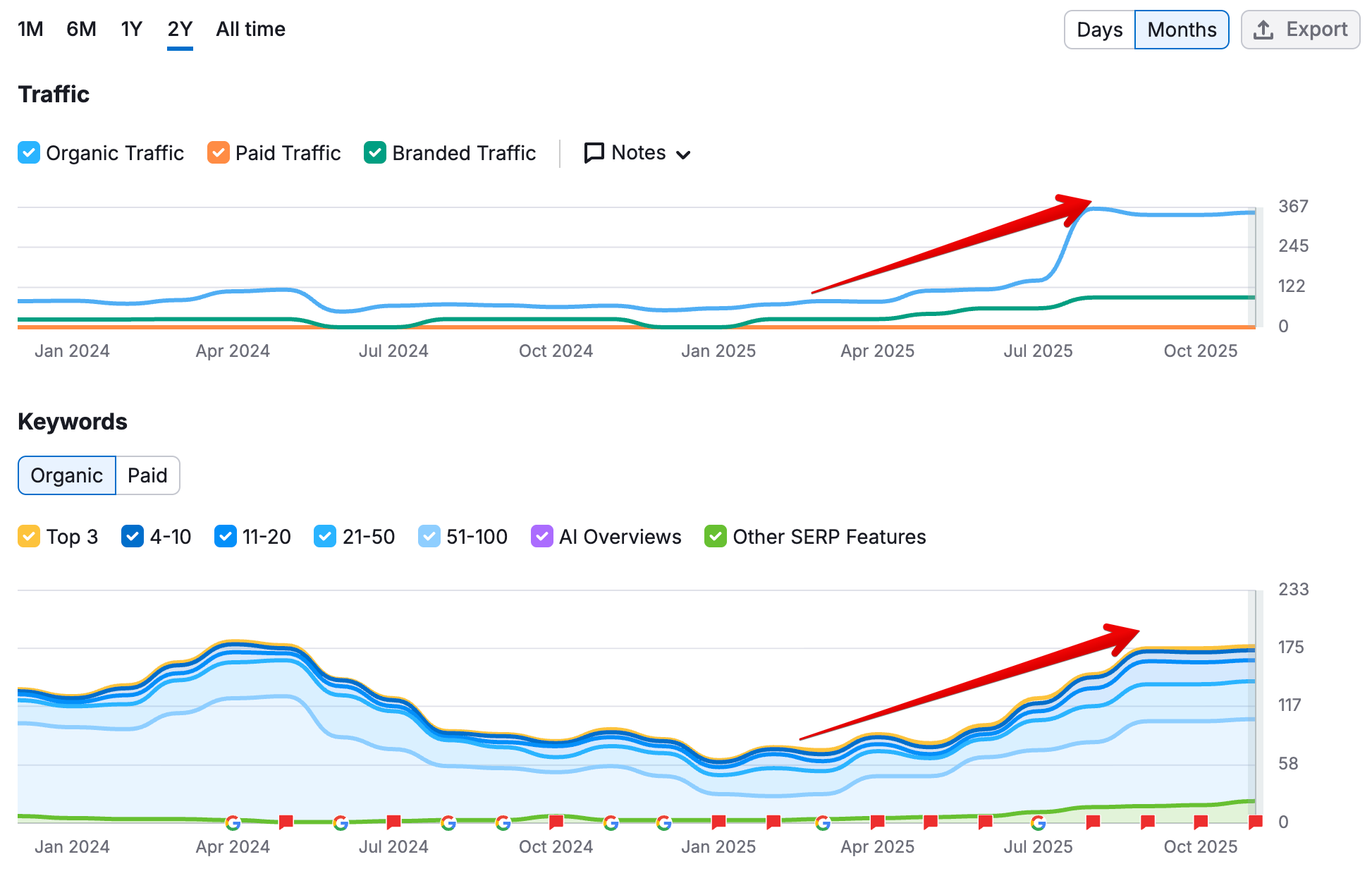Disable the Top 3 keyword filter

(28, 537)
